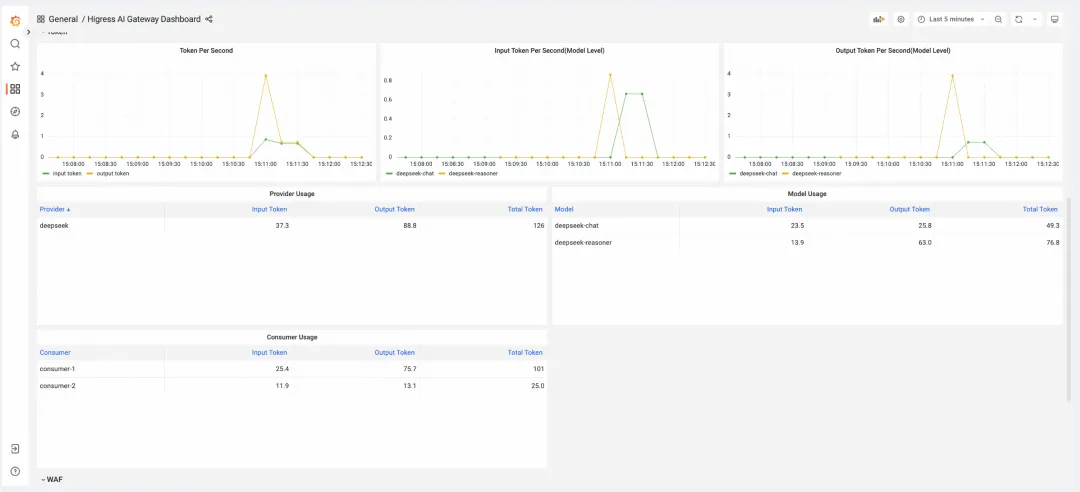
Task: Toggle deepseek-reasoner series in Output Token panel legend
Action: (816, 174)
